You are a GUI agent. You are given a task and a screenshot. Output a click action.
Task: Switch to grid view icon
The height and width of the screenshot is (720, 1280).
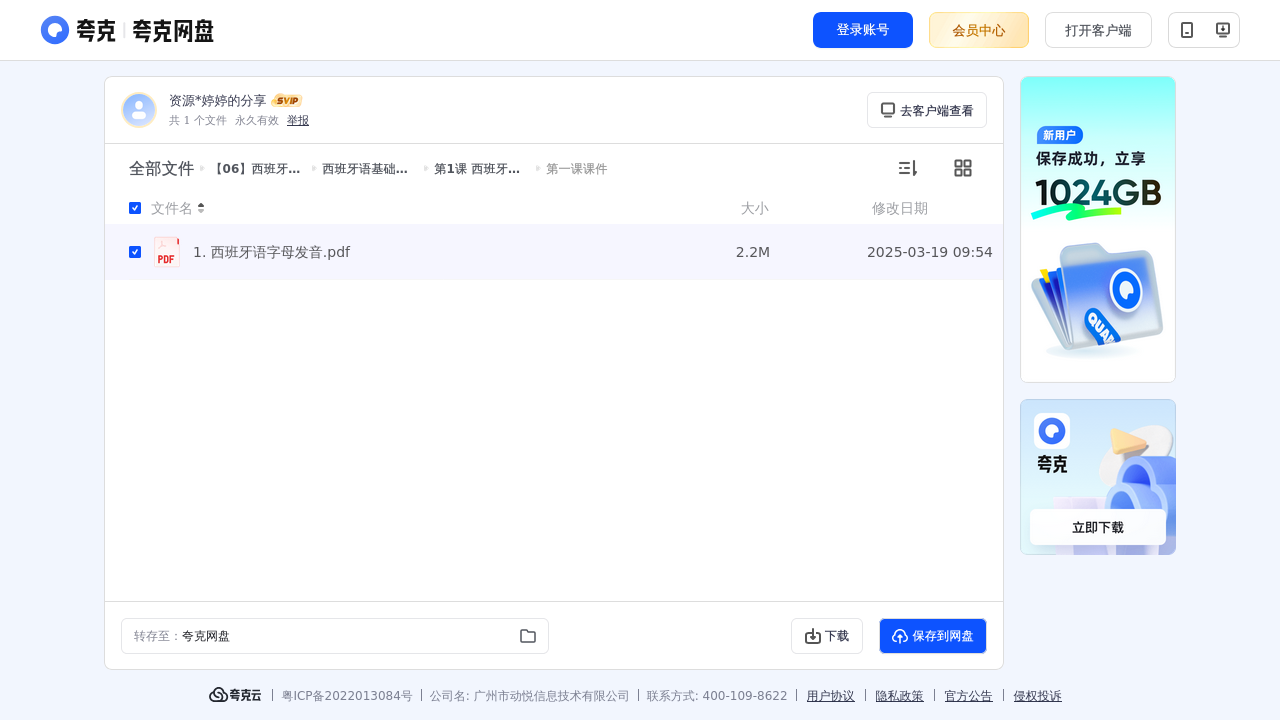pos(963,168)
